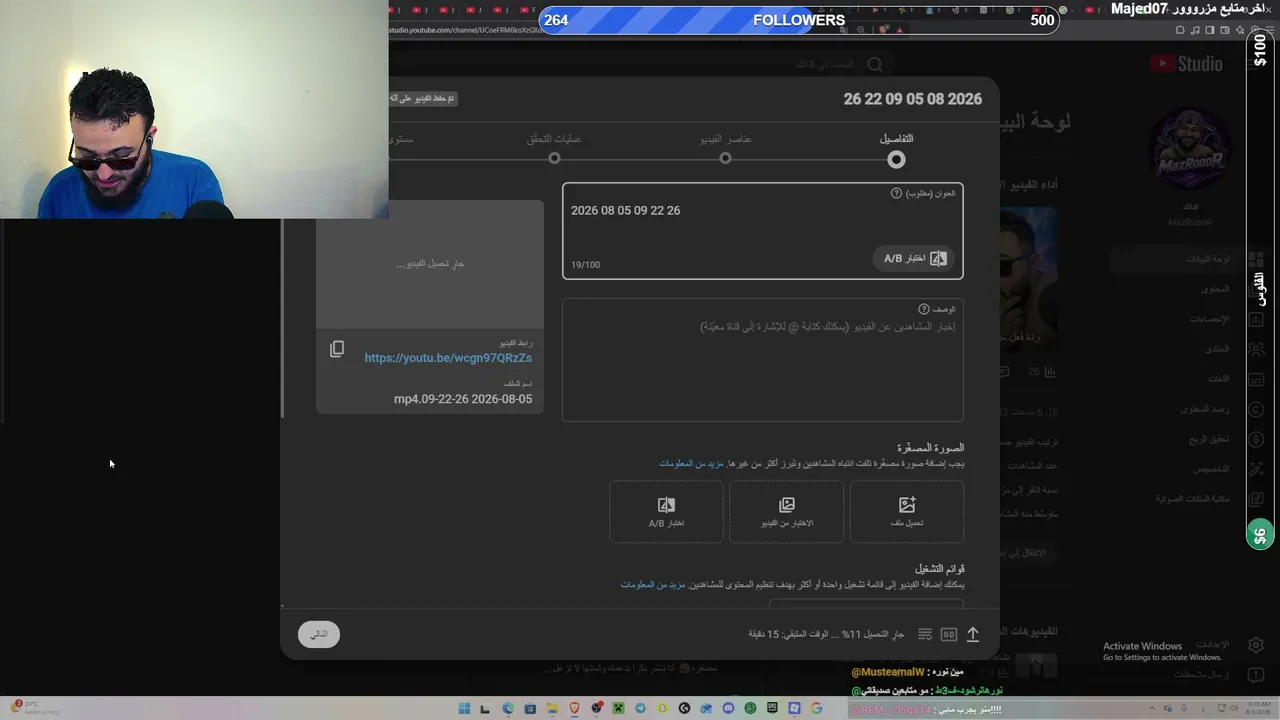The image size is (1280, 720).
Task: Copy the video link with the copy icon
Action: pos(337,349)
